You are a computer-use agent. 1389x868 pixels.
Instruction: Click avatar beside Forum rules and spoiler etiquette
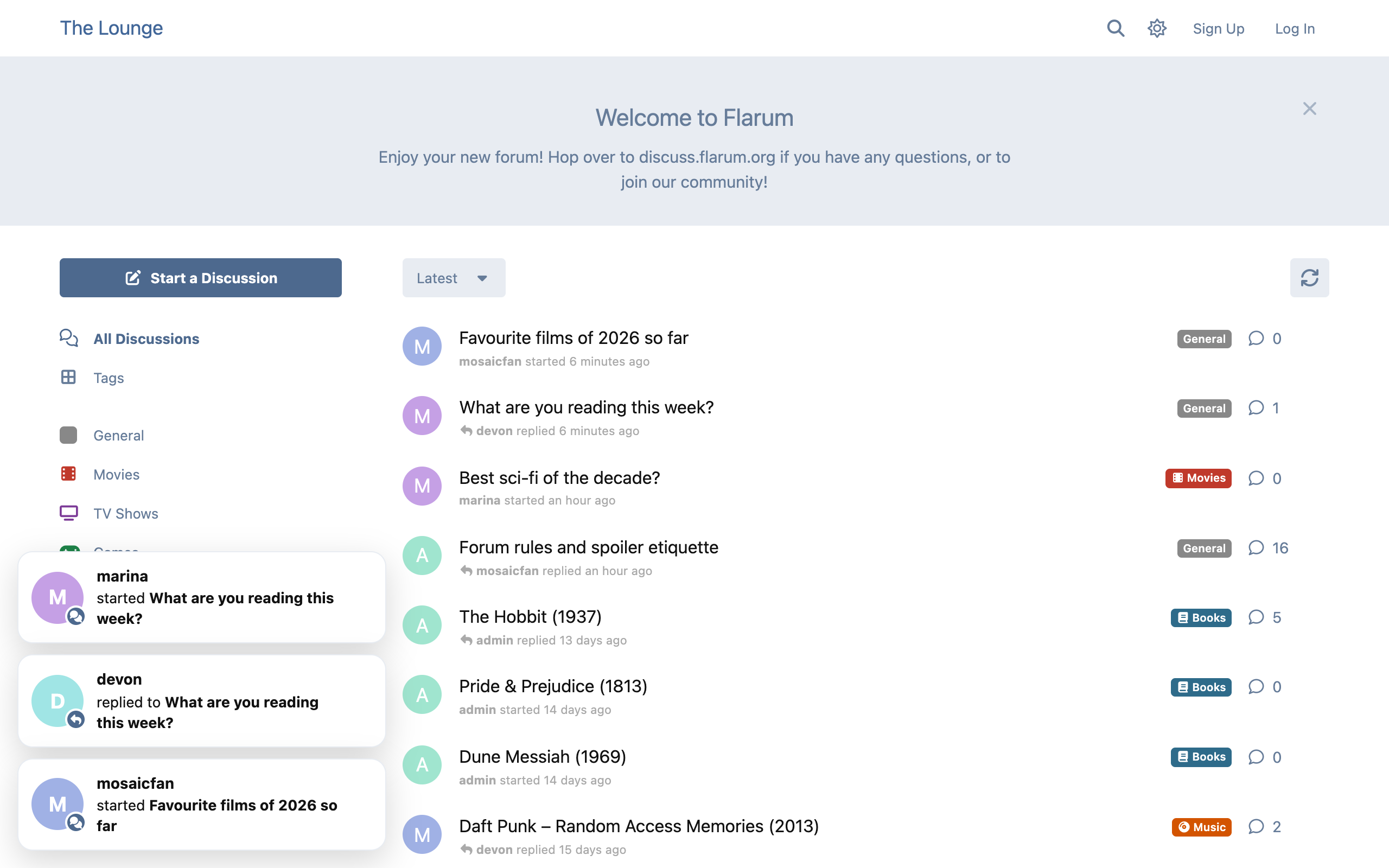click(422, 555)
